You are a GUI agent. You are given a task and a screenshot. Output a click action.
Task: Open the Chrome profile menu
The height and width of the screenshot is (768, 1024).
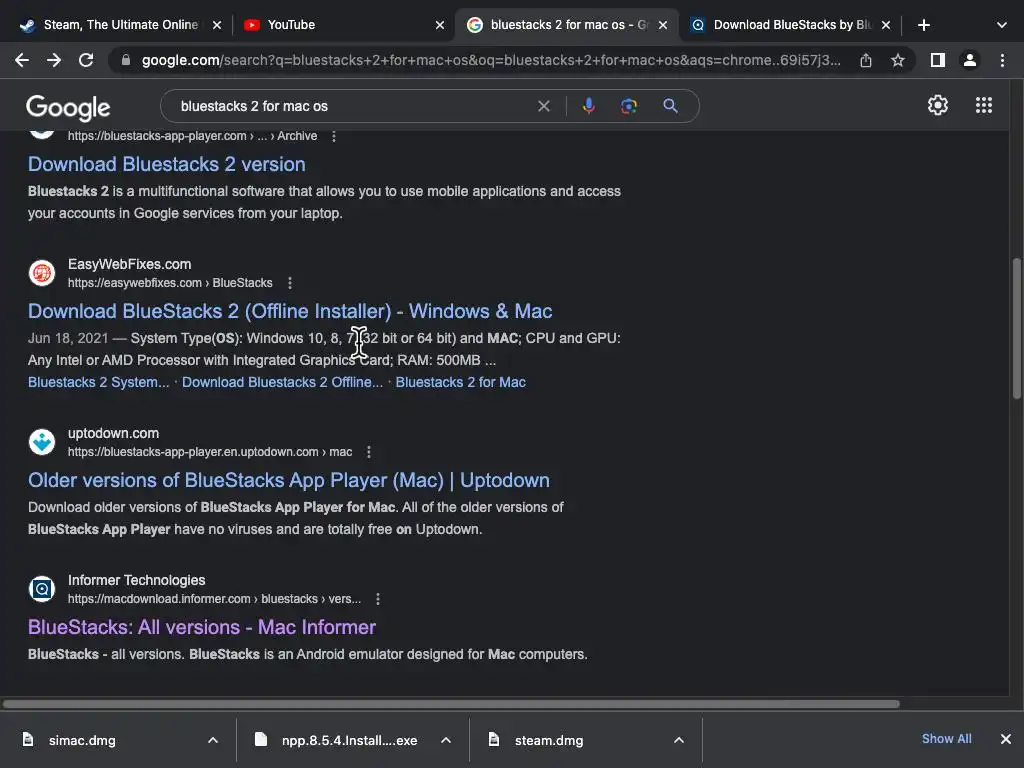point(970,60)
